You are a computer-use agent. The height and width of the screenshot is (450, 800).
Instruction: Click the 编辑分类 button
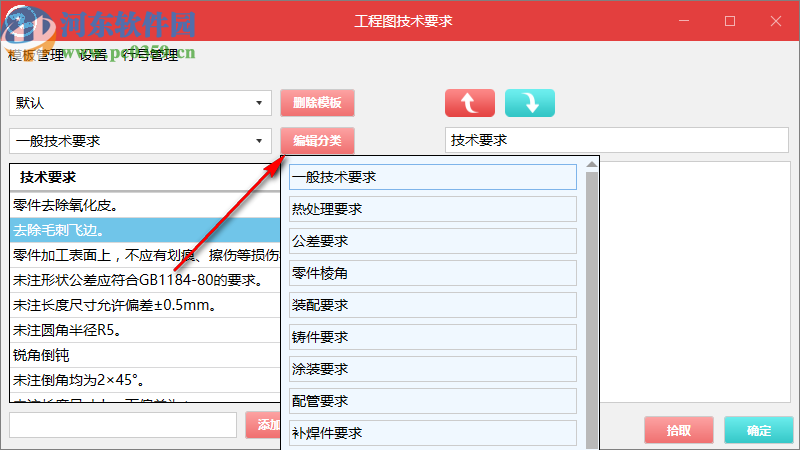click(x=317, y=141)
